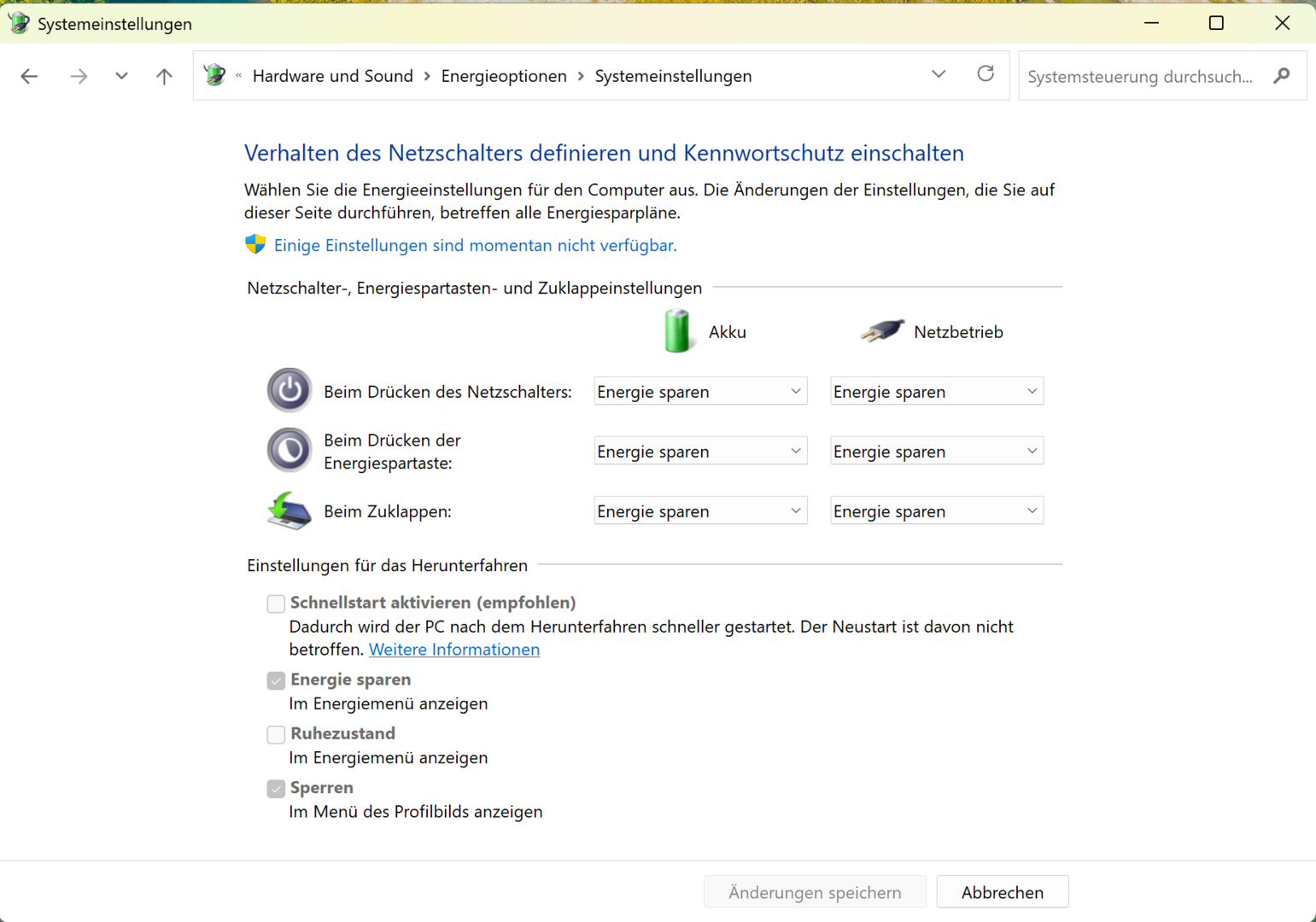Toggle the Sperren checkbox
Image resolution: width=1316 pixels, height=922 pixels.
click(x=276, y=788)
